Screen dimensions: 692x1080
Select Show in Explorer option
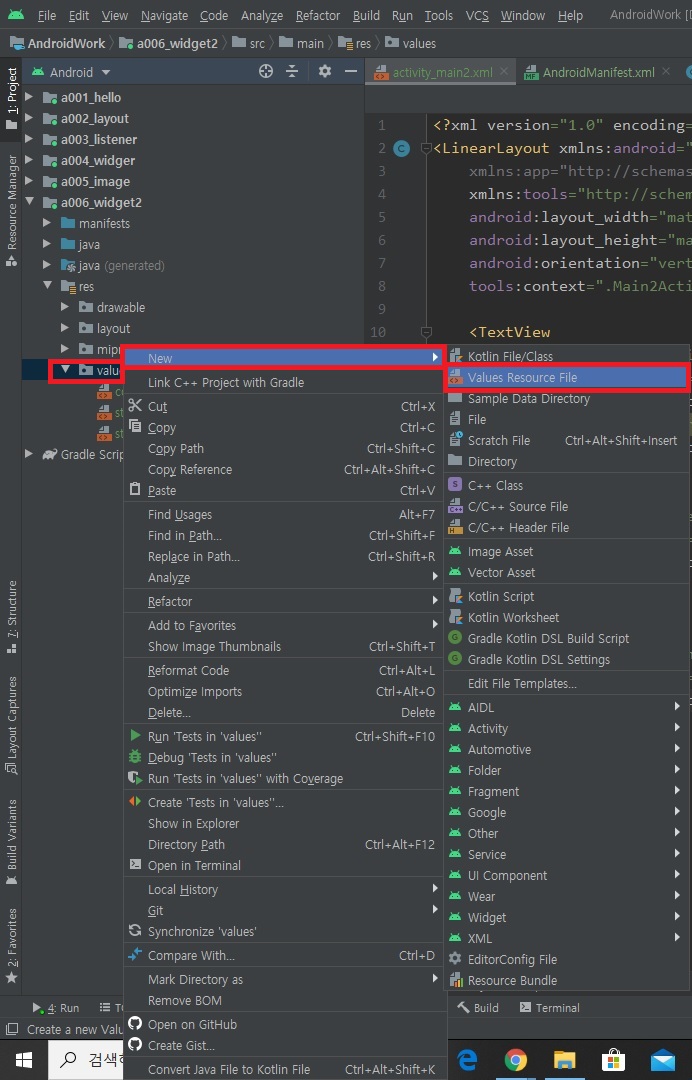[x=284, y=823]
